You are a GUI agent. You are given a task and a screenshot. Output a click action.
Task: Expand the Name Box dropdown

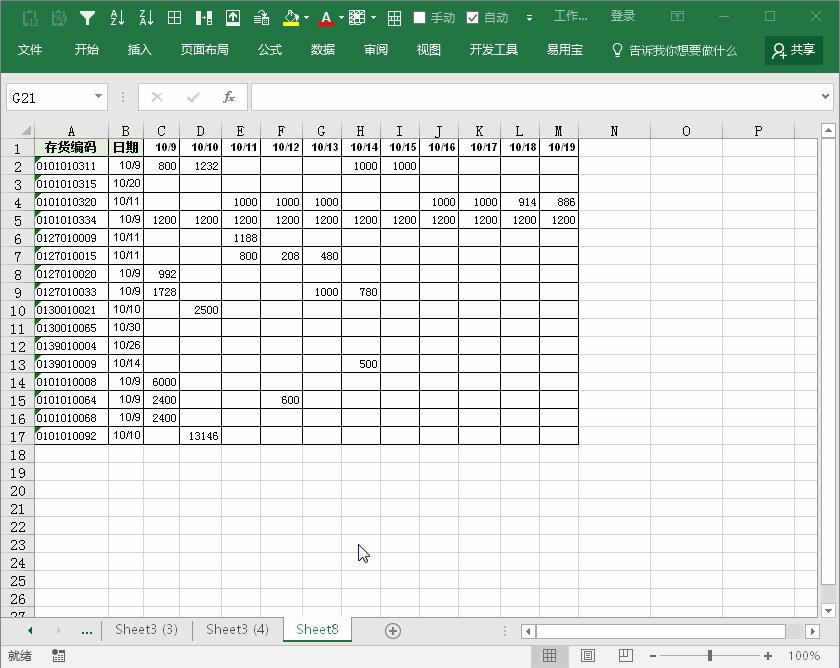point(98,97)
